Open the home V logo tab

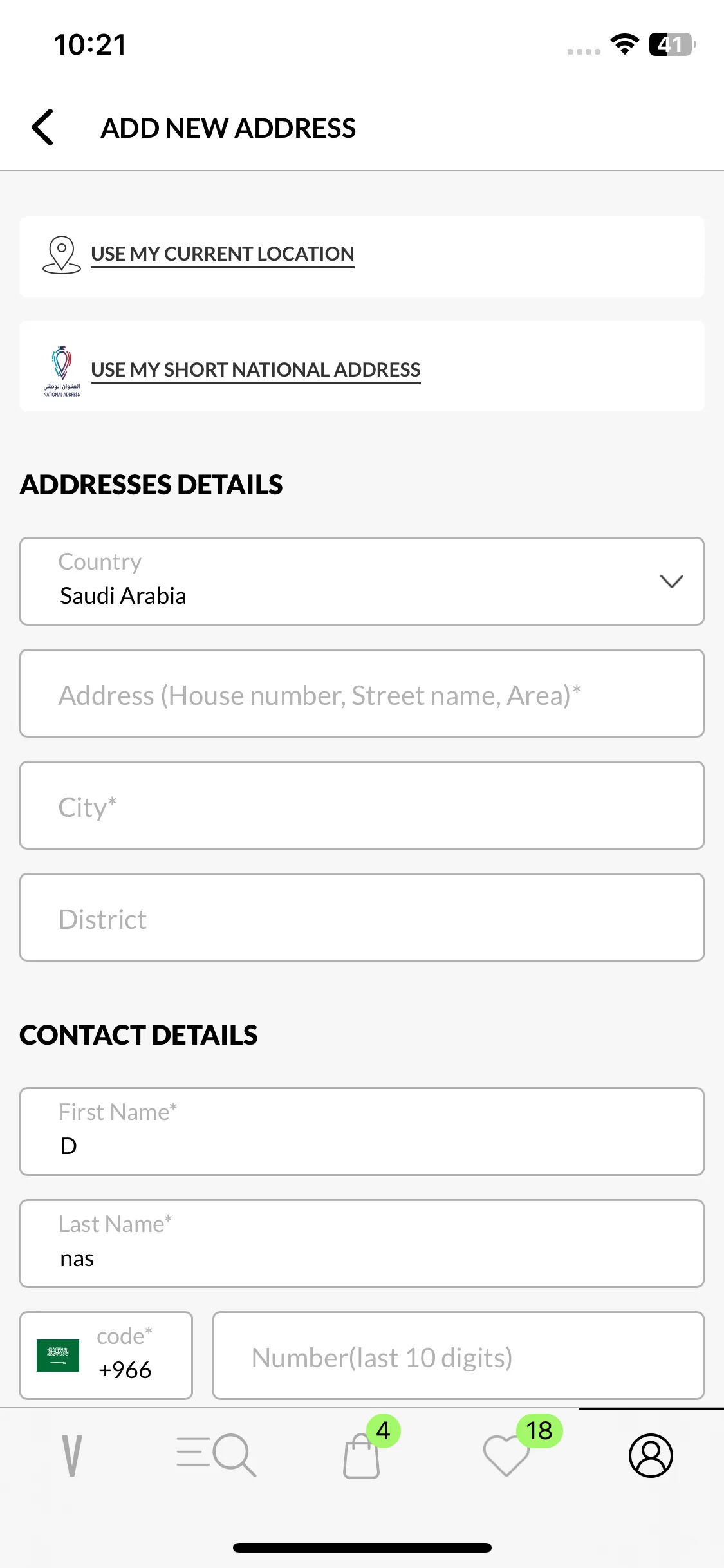click(x=72, y=1456)
